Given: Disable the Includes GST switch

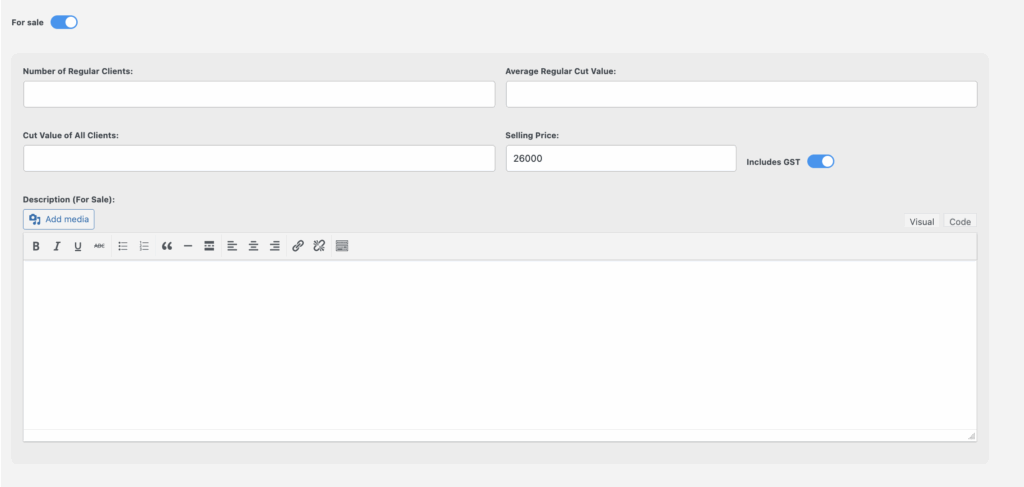Looking at the screenshot, I should click(x=820, y=161).
